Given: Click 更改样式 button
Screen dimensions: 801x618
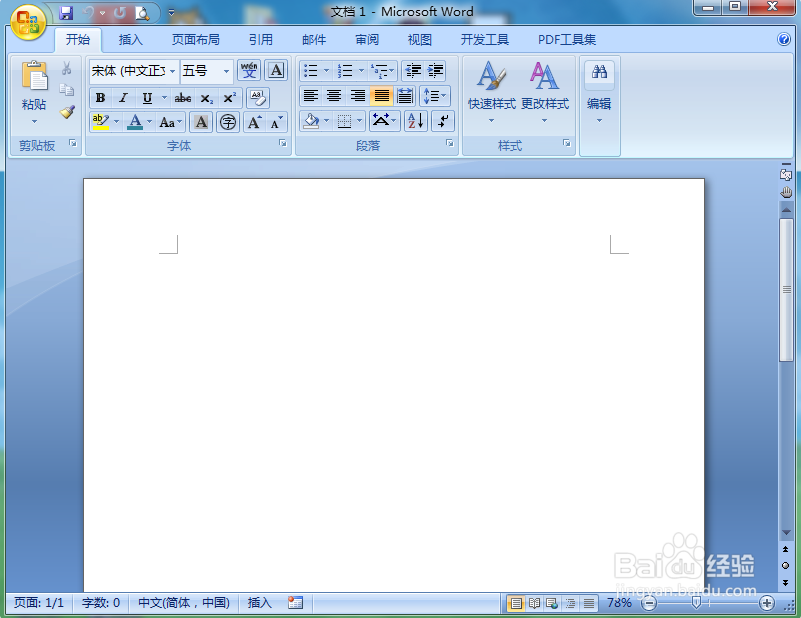Looking at the screenshot, I should (545, 92).
